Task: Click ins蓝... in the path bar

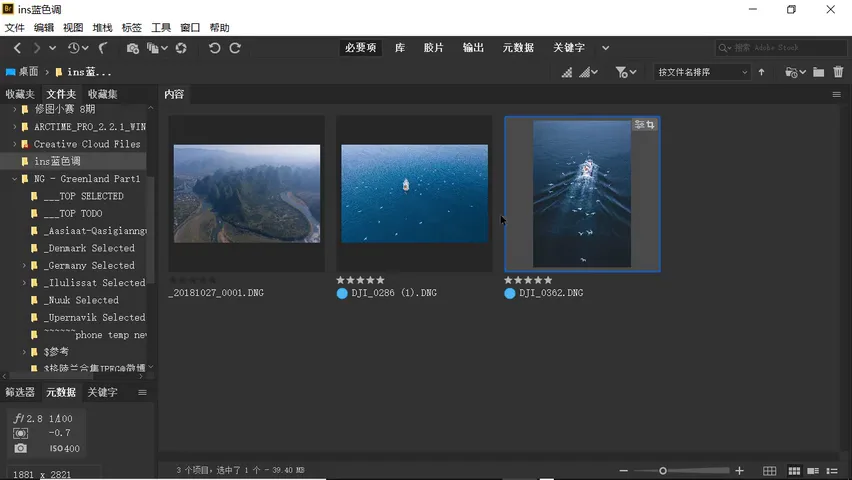Action: click(x=84, y=72)
